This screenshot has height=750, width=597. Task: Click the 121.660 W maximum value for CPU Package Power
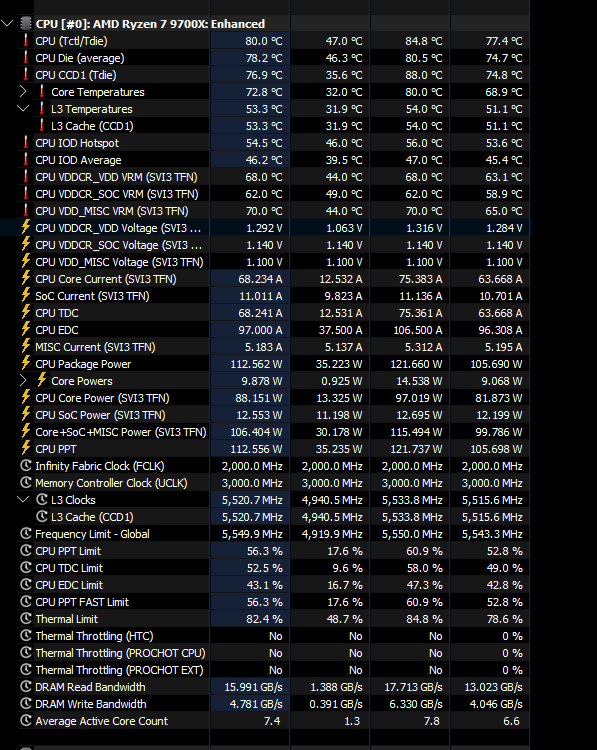pyautogui.click(x=416, y=364)
